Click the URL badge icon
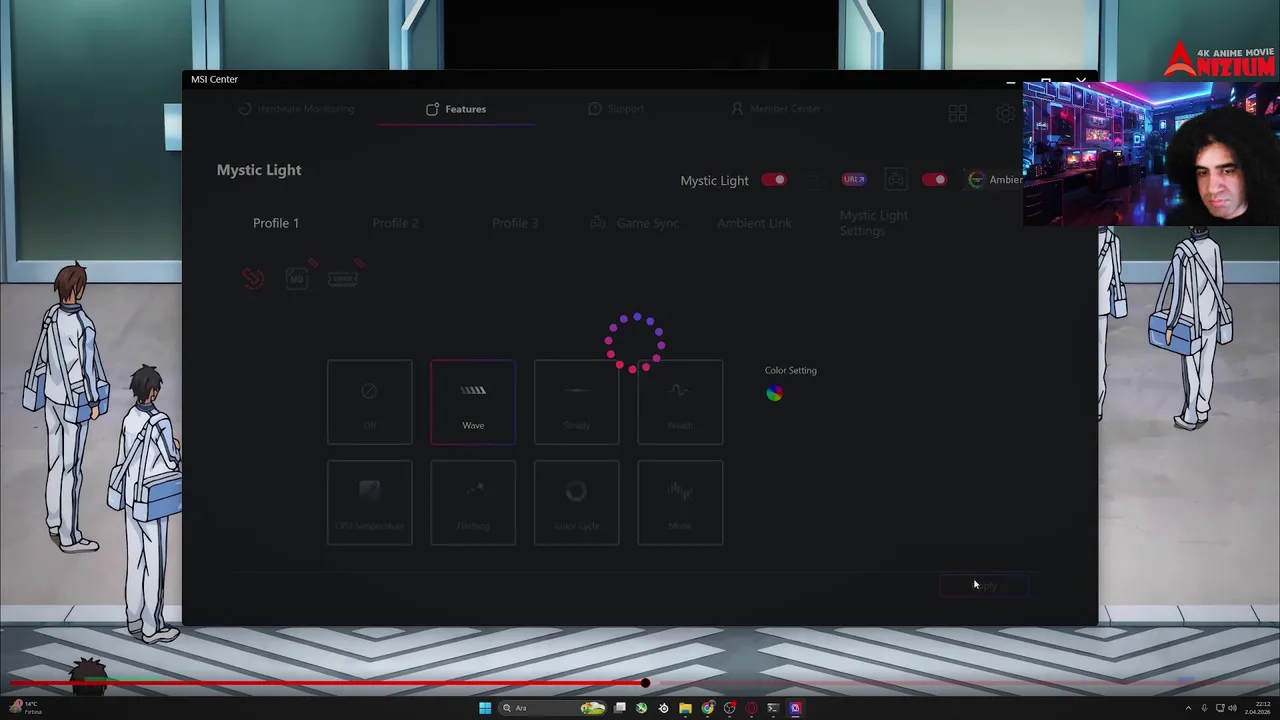Viewport: 1280px width, 720px height. (854, 180)
